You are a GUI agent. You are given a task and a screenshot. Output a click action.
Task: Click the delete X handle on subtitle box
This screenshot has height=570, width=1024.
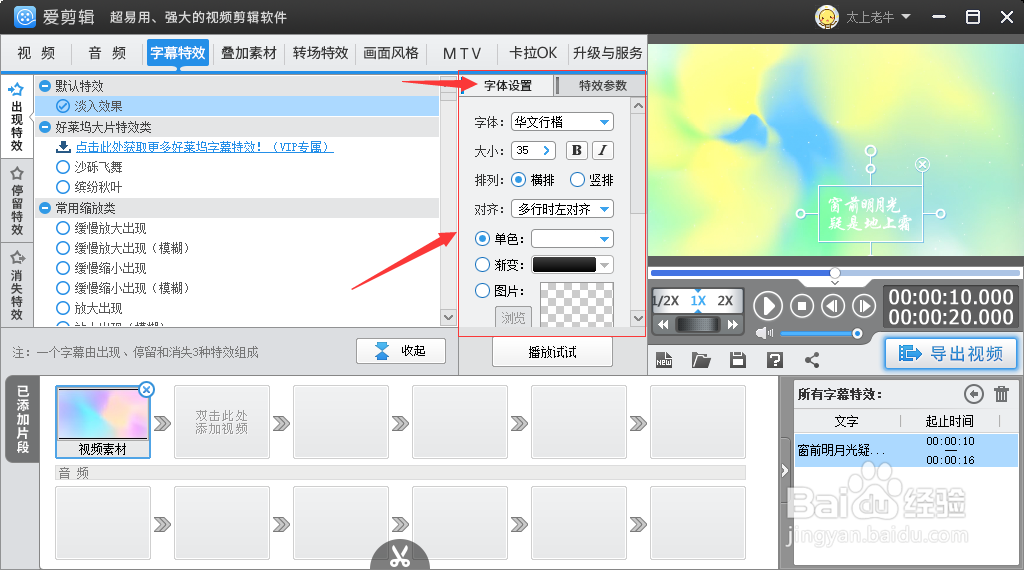(x=922, y=165)
